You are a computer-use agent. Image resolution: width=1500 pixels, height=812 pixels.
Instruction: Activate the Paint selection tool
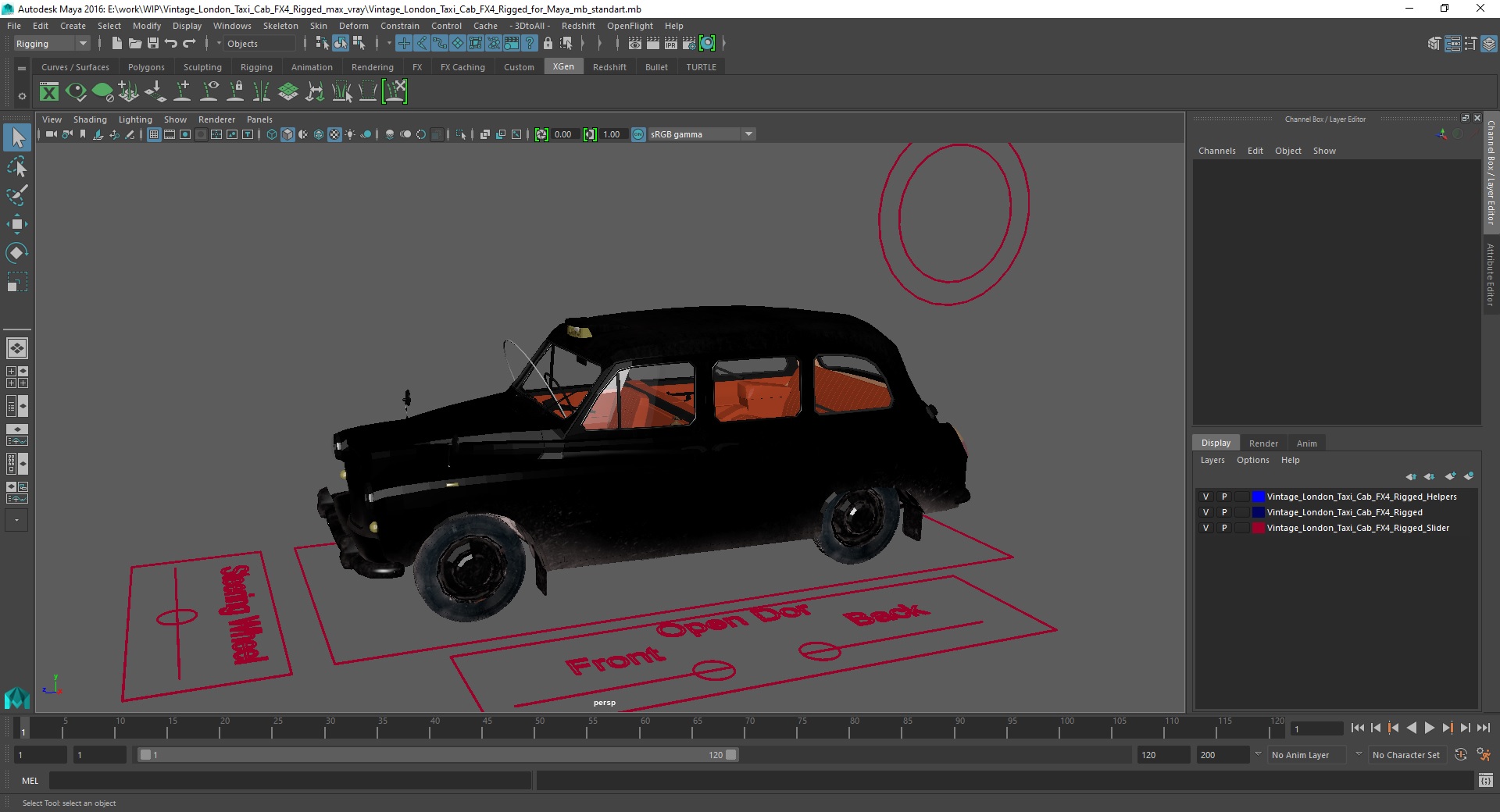pyautogui.click(x=17, y=195)
